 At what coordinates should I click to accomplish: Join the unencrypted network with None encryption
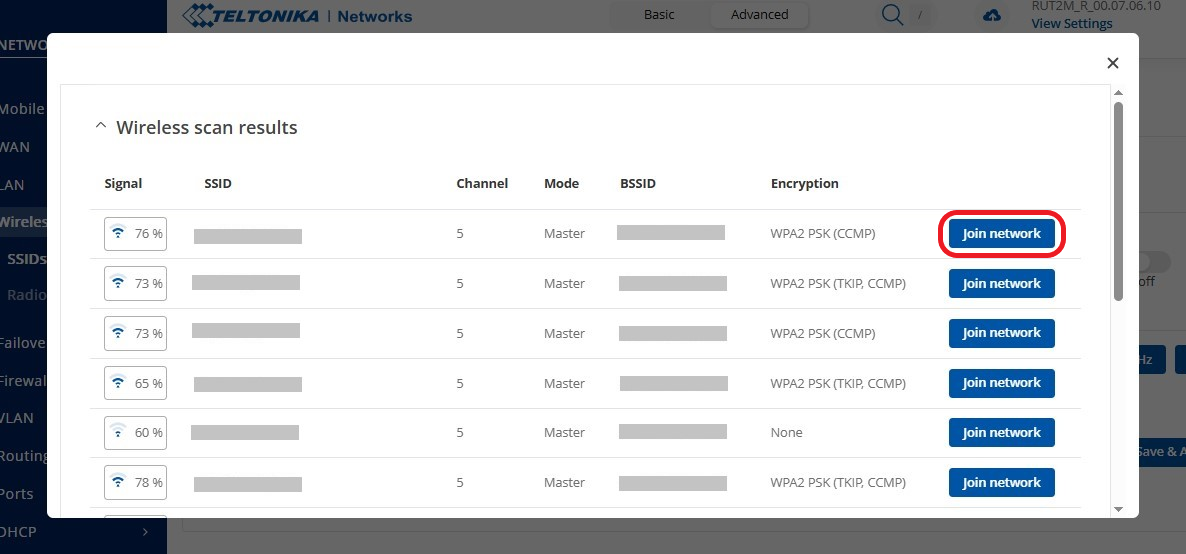(1001, 433)
